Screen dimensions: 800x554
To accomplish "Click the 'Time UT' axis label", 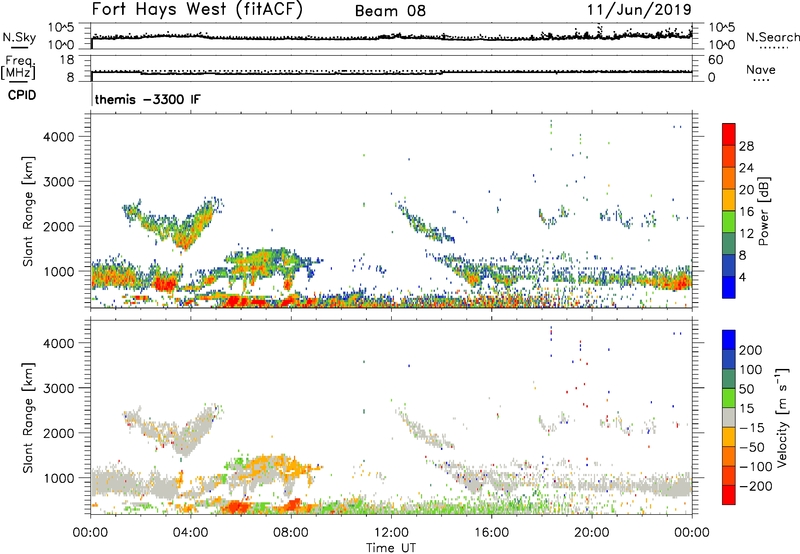I will point(391,548).
